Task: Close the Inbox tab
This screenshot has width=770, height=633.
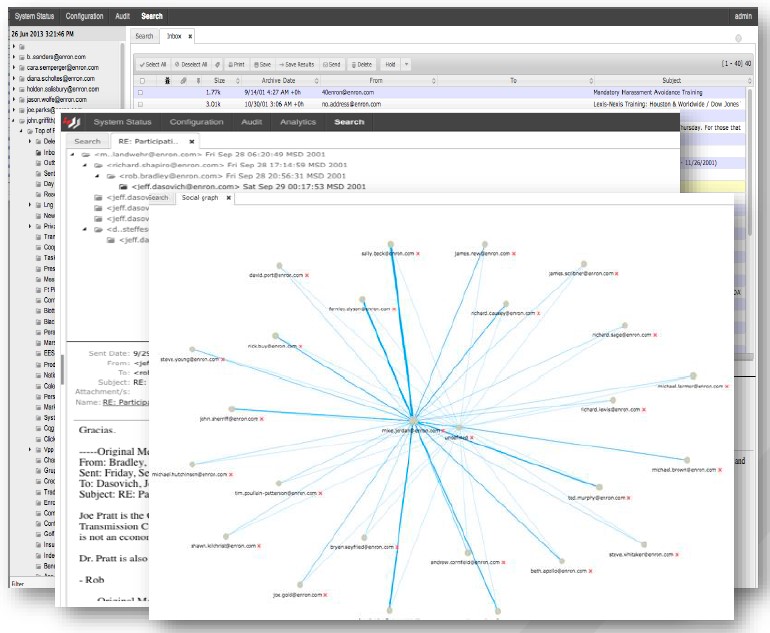Action: 190,36
